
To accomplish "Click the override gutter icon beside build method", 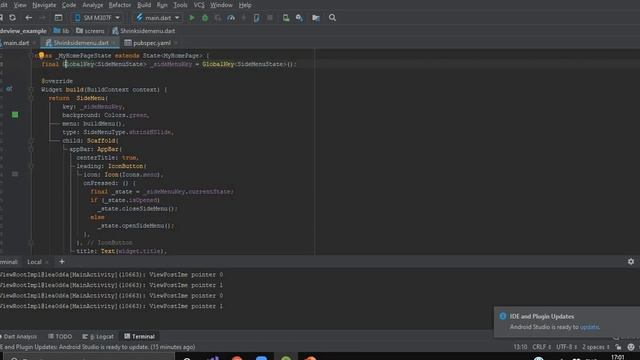I will pos(9,89).
